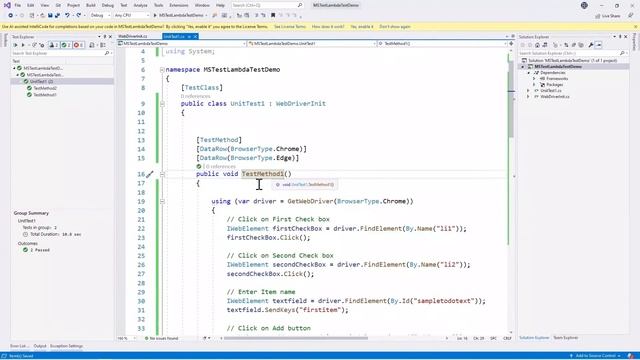Image resolution: width=640 pixels, height=360 pixels.
Task: Collapse the using block at line 19
Action: point(162,201)
